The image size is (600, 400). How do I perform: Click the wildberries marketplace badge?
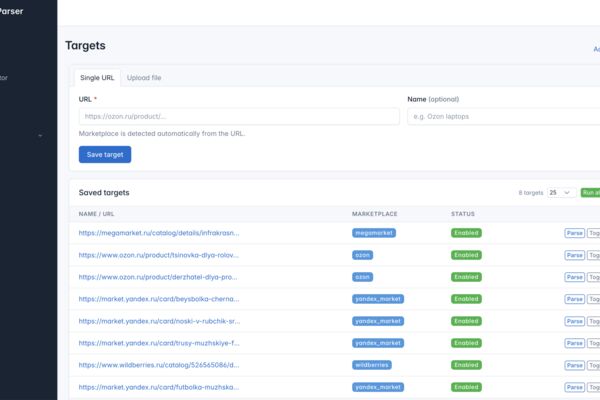pyautogui.click(x=372, y=365)
